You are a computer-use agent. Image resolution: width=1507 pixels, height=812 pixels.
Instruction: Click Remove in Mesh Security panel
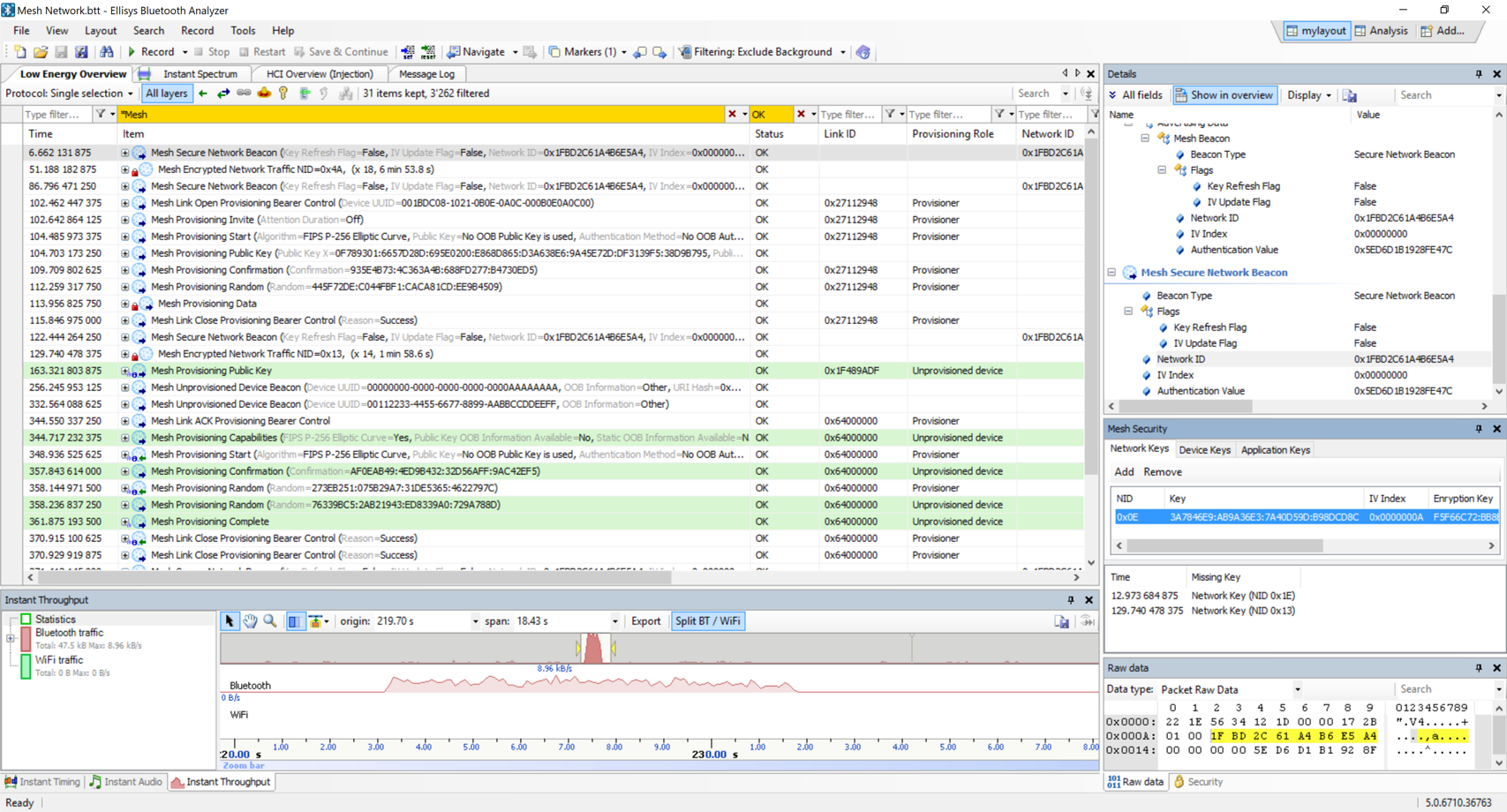1162,472
